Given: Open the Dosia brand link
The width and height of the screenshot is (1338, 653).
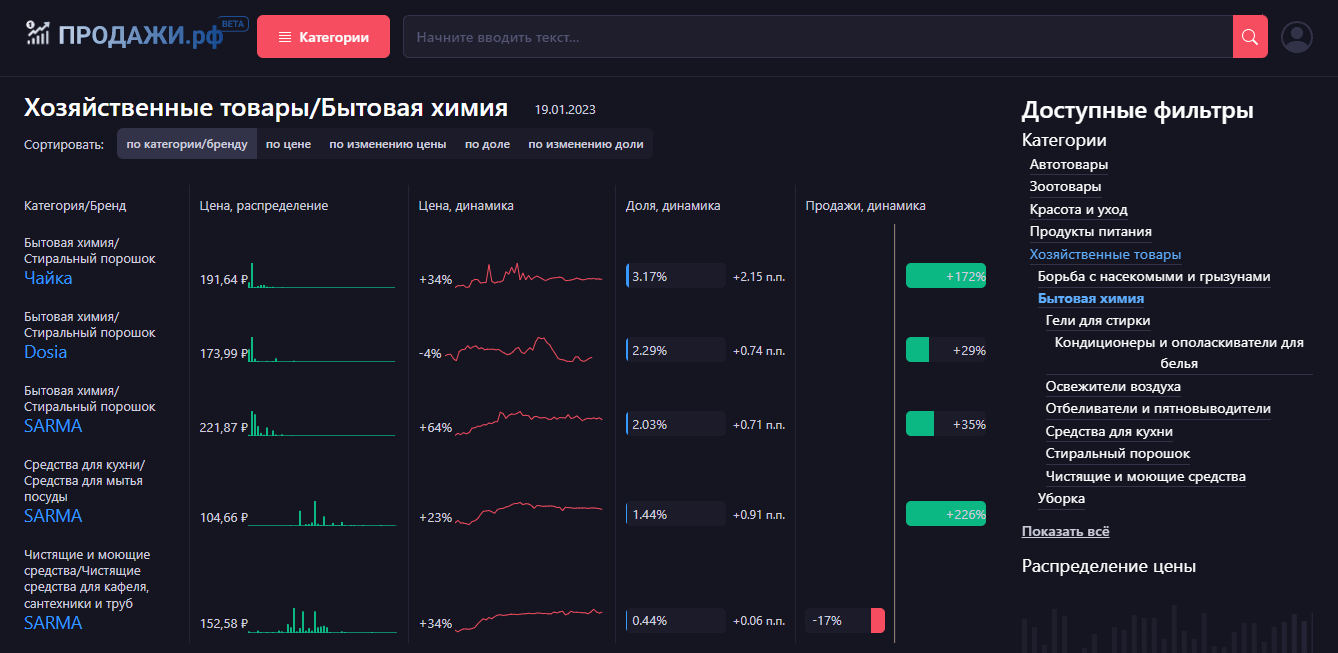Looking at the screenshot, I should tap(46, 352).
